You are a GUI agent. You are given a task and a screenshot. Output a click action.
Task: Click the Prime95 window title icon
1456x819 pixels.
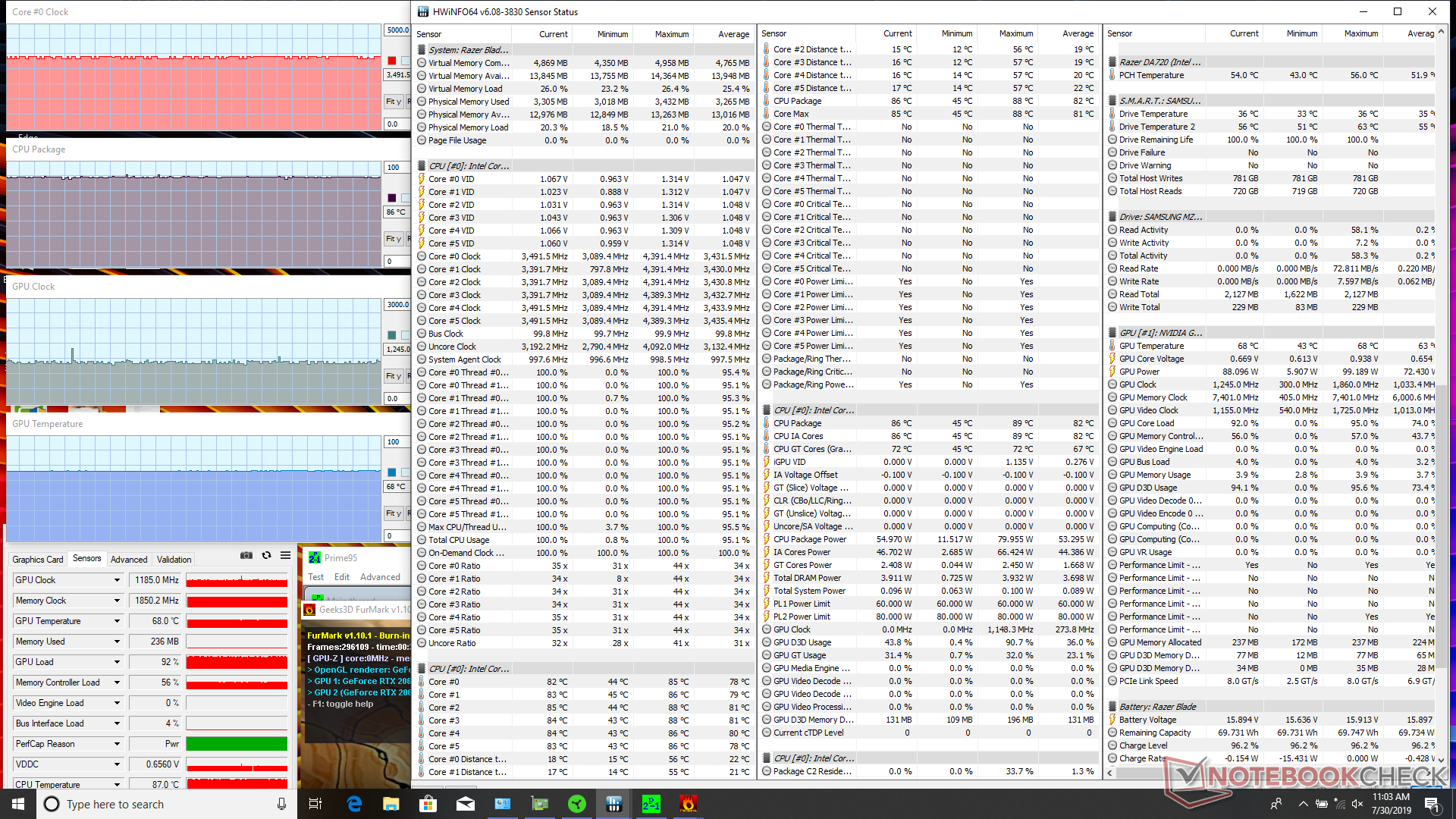pyautogui.click(x=315, y=558)
